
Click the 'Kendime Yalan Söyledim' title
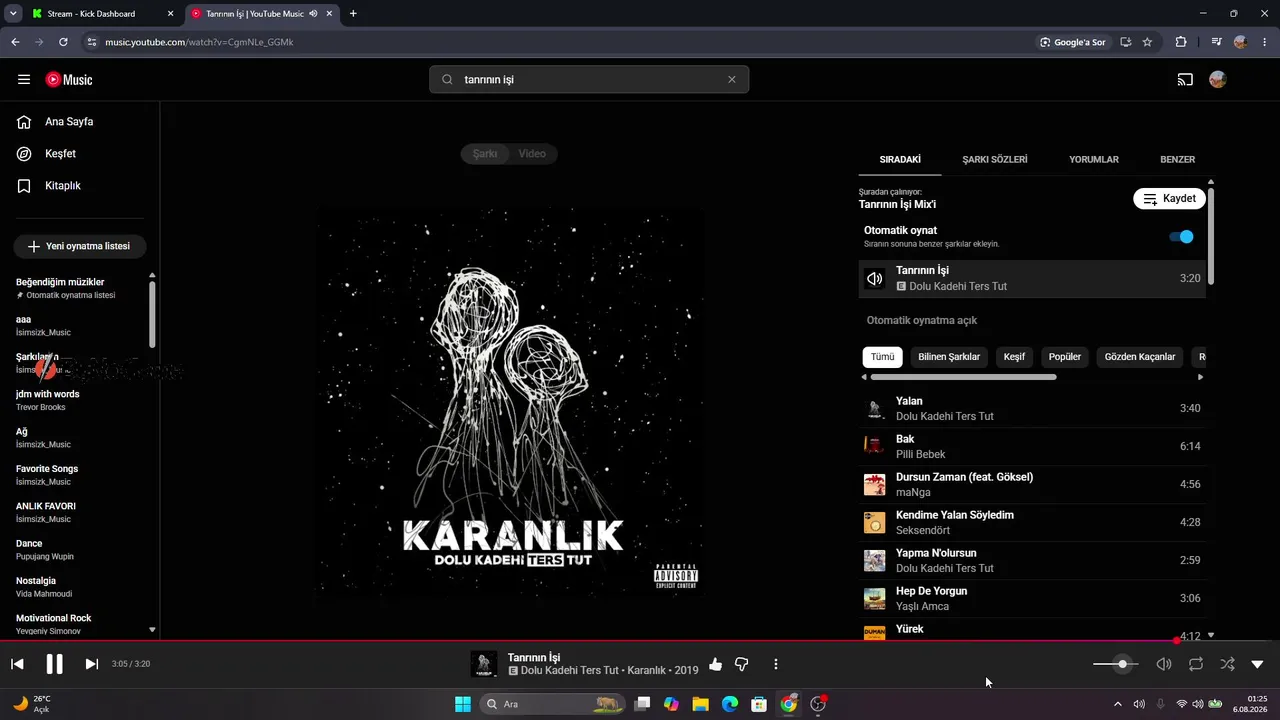pos(955,515)
